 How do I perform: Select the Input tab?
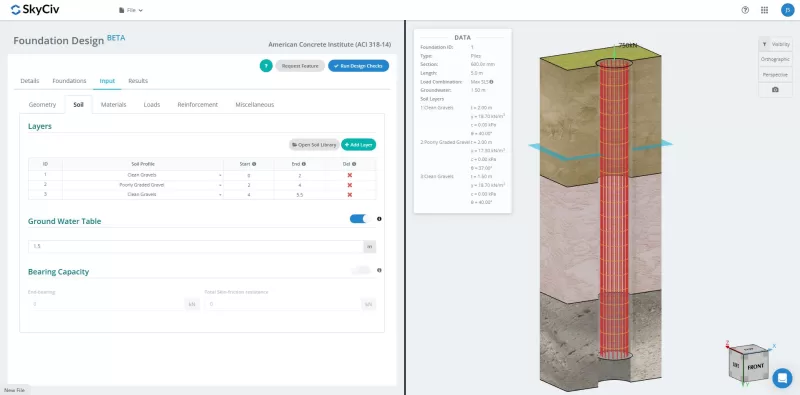click(x=107, y=81)
